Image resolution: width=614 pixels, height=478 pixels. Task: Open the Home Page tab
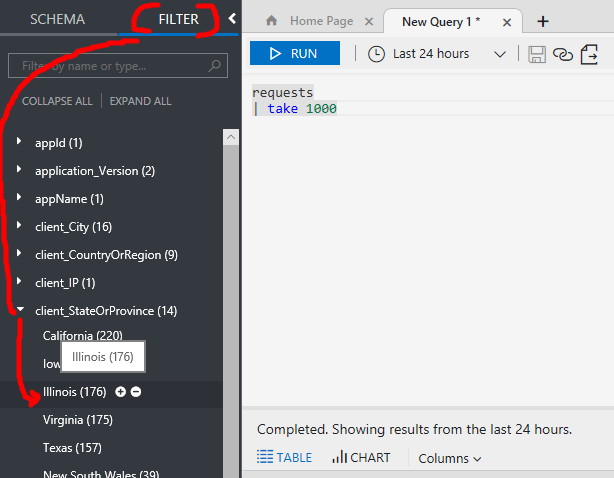321,21
